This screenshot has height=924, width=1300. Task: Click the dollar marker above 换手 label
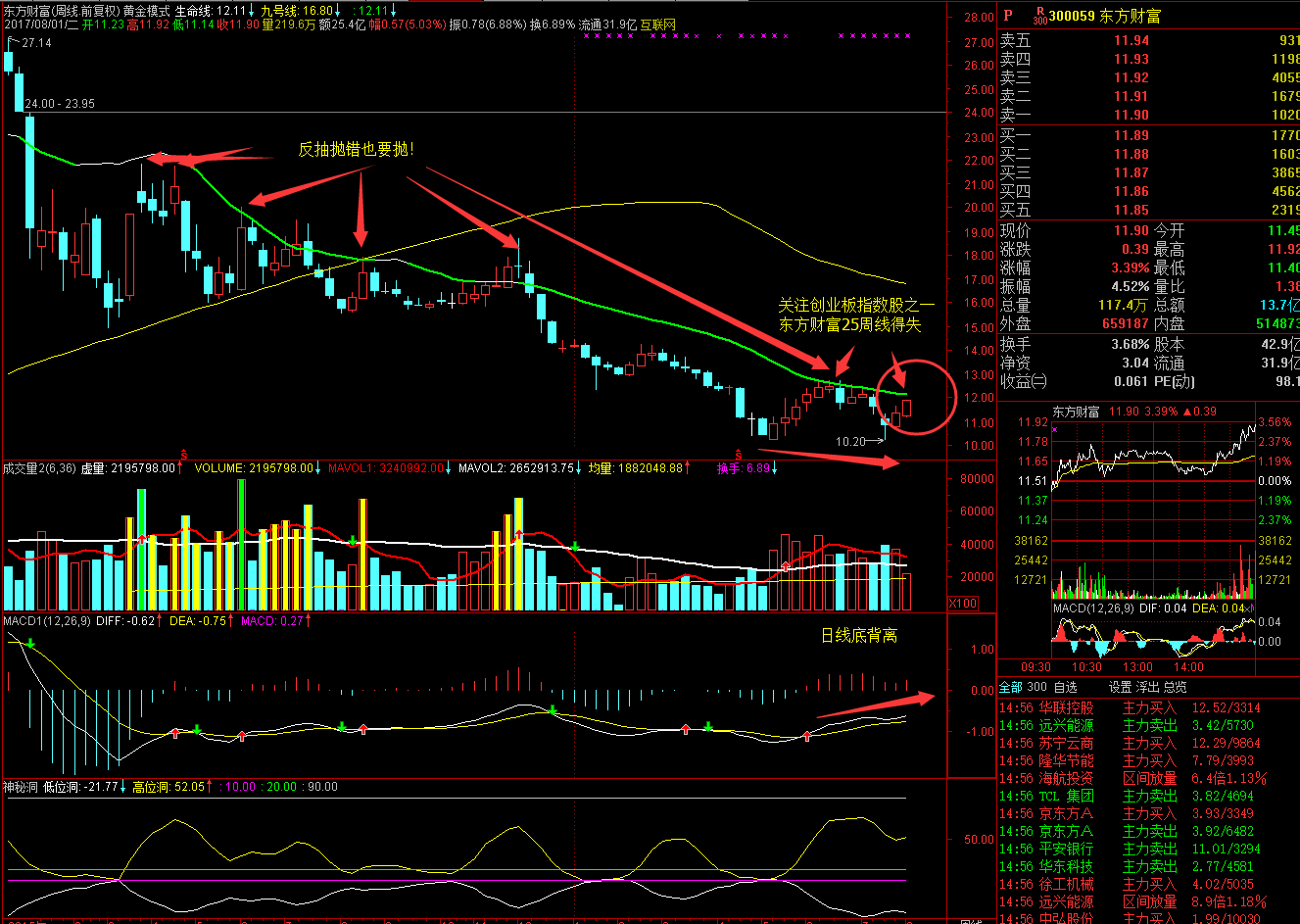coord(738,455)
